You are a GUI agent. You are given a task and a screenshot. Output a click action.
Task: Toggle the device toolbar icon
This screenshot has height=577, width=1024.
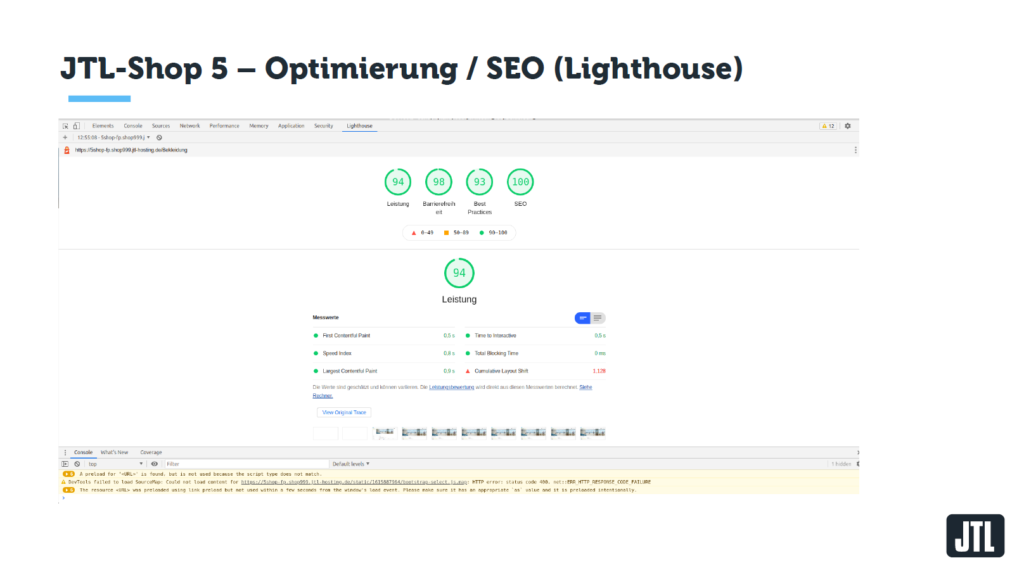pyautogui.click(x=76, y=126)
